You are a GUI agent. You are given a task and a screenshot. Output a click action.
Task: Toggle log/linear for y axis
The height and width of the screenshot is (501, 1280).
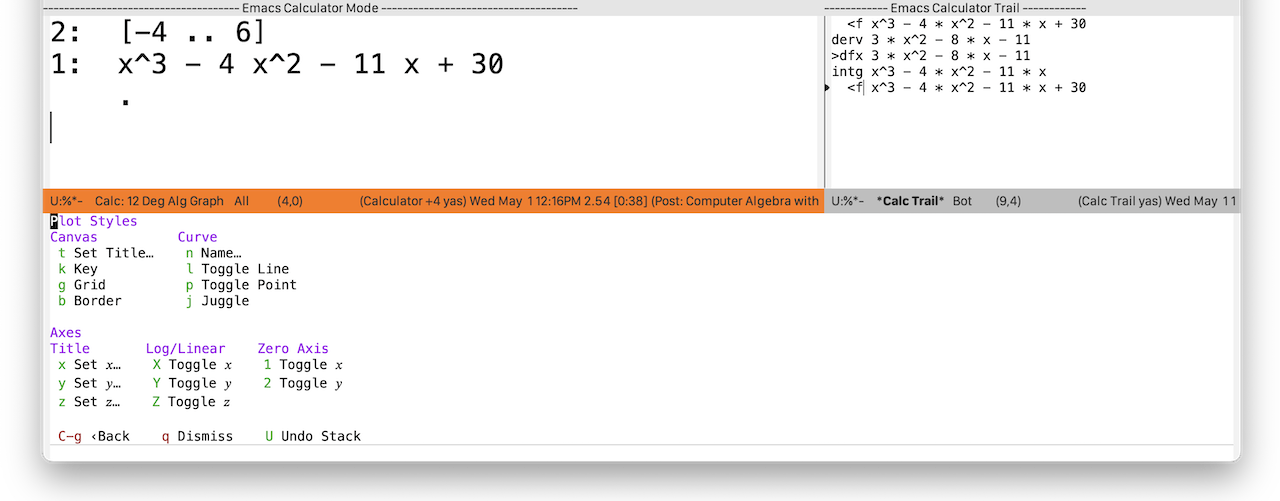(x=192, y=383)
